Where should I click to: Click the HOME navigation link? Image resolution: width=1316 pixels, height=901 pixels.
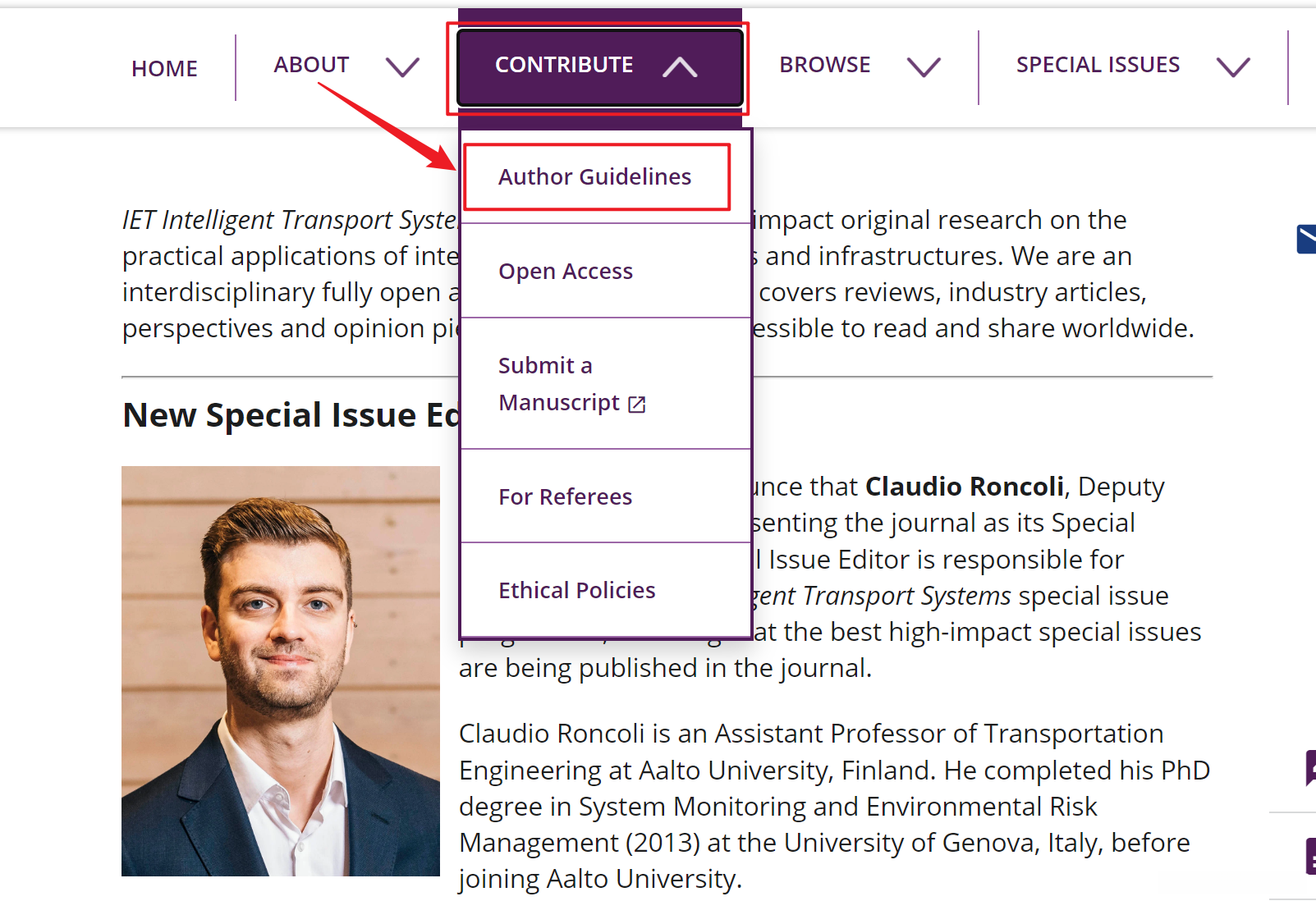click(164, 68)
